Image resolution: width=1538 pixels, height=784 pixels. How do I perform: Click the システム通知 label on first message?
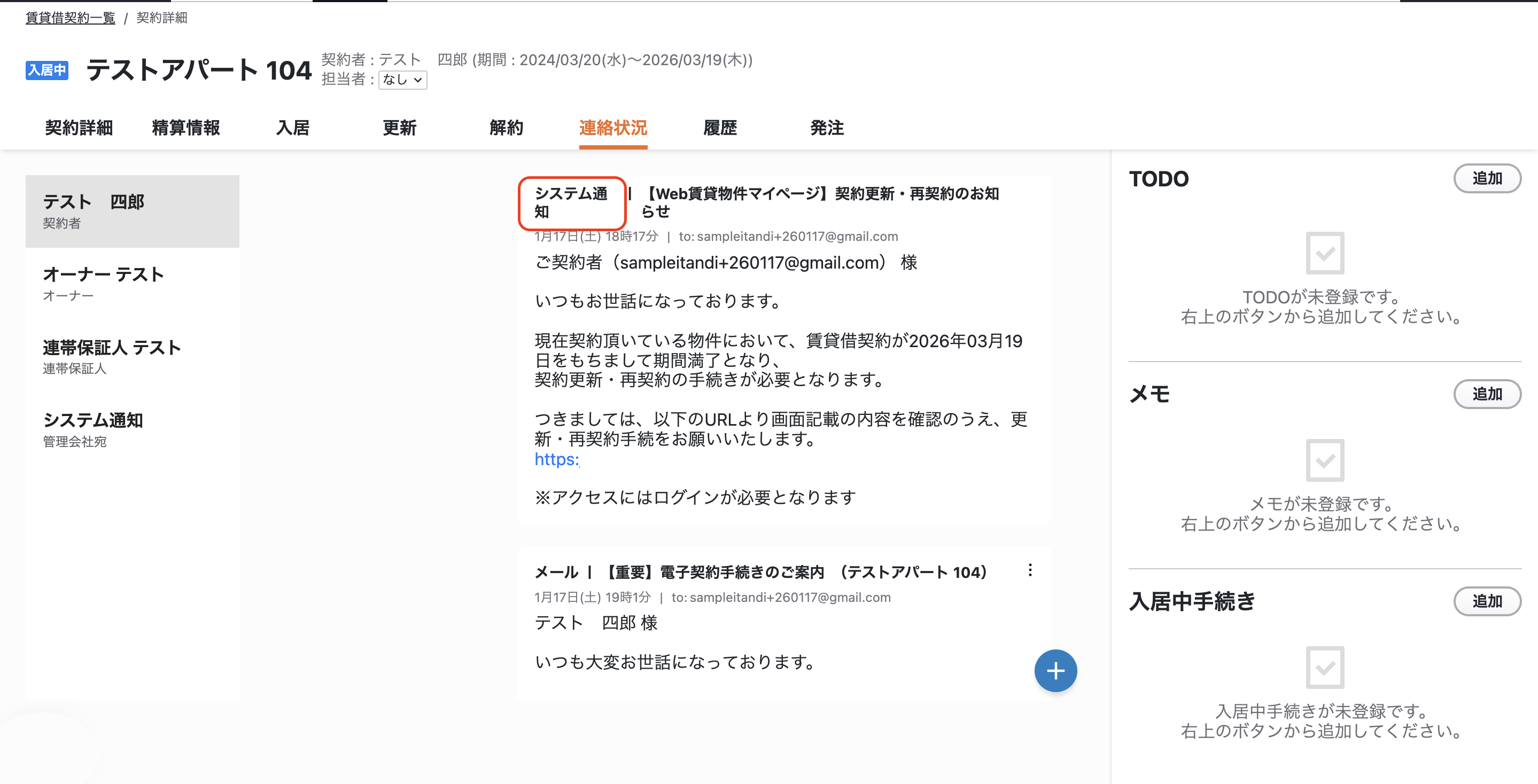coord(571,202)
